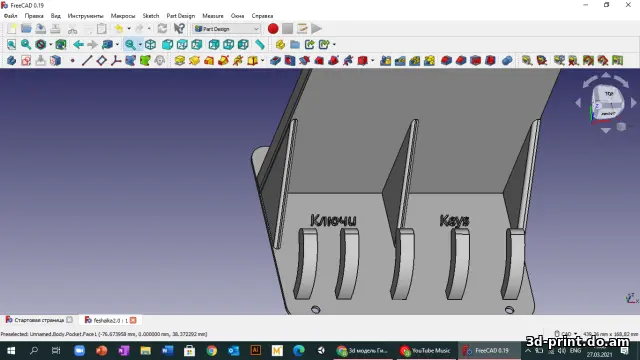Switch to the Front view cube icon
The width and height of the screenshot is (640, 360).
click(x=167, y=44)
